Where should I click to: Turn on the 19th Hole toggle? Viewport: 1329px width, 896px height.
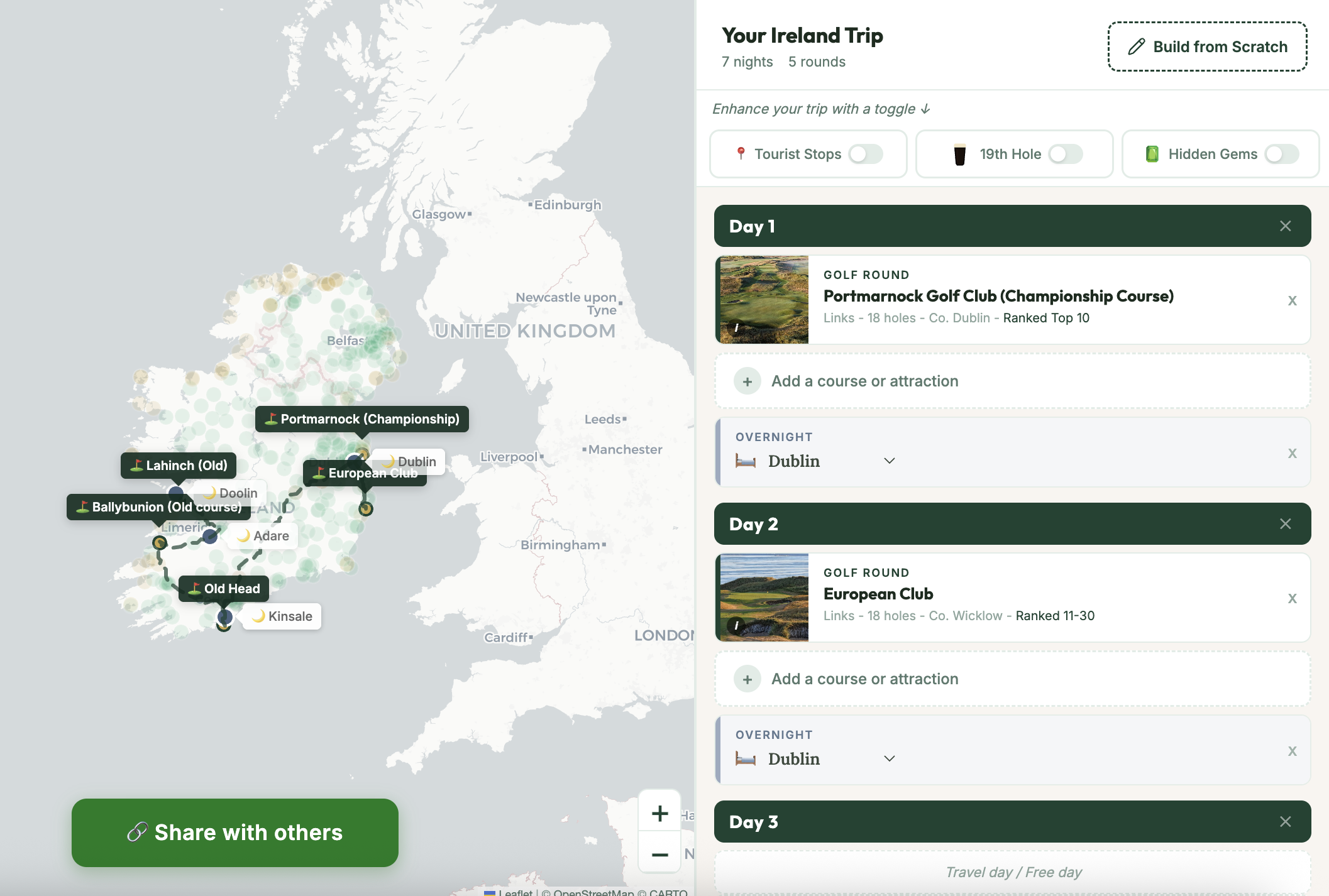[1066, 154]
